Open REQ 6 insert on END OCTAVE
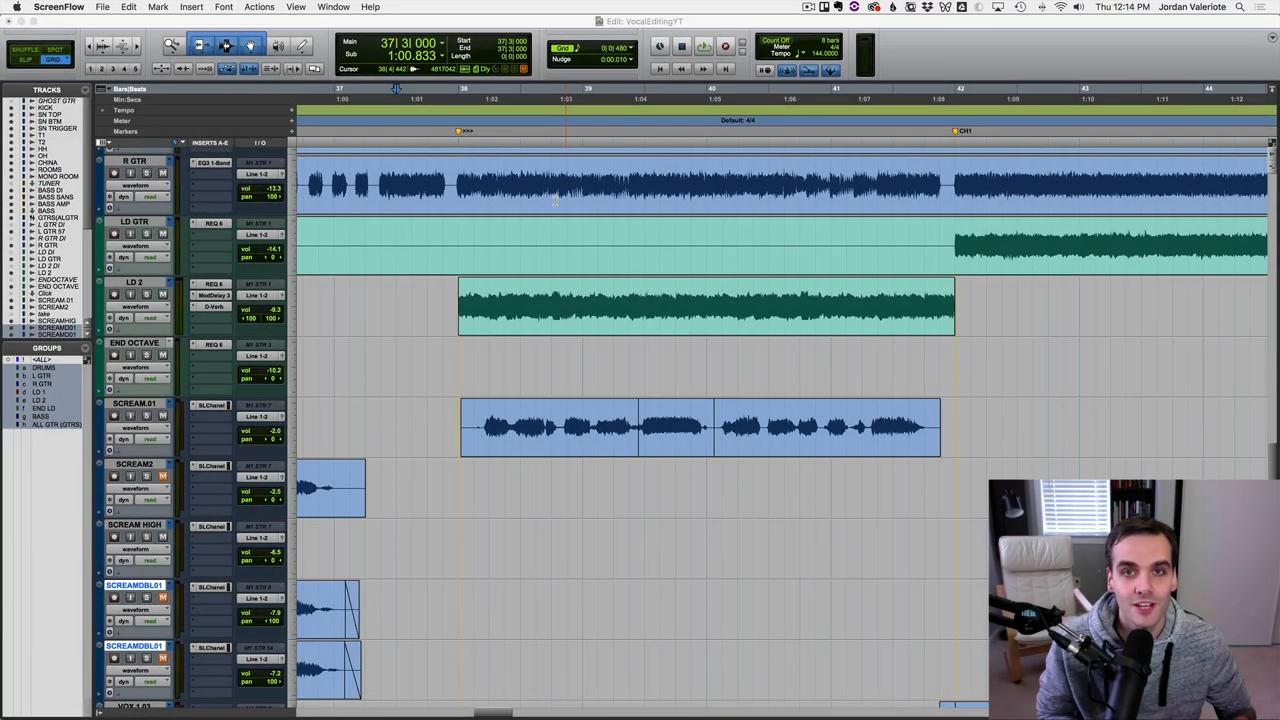This screenshot has height=720, width=1280. [211, 344]
